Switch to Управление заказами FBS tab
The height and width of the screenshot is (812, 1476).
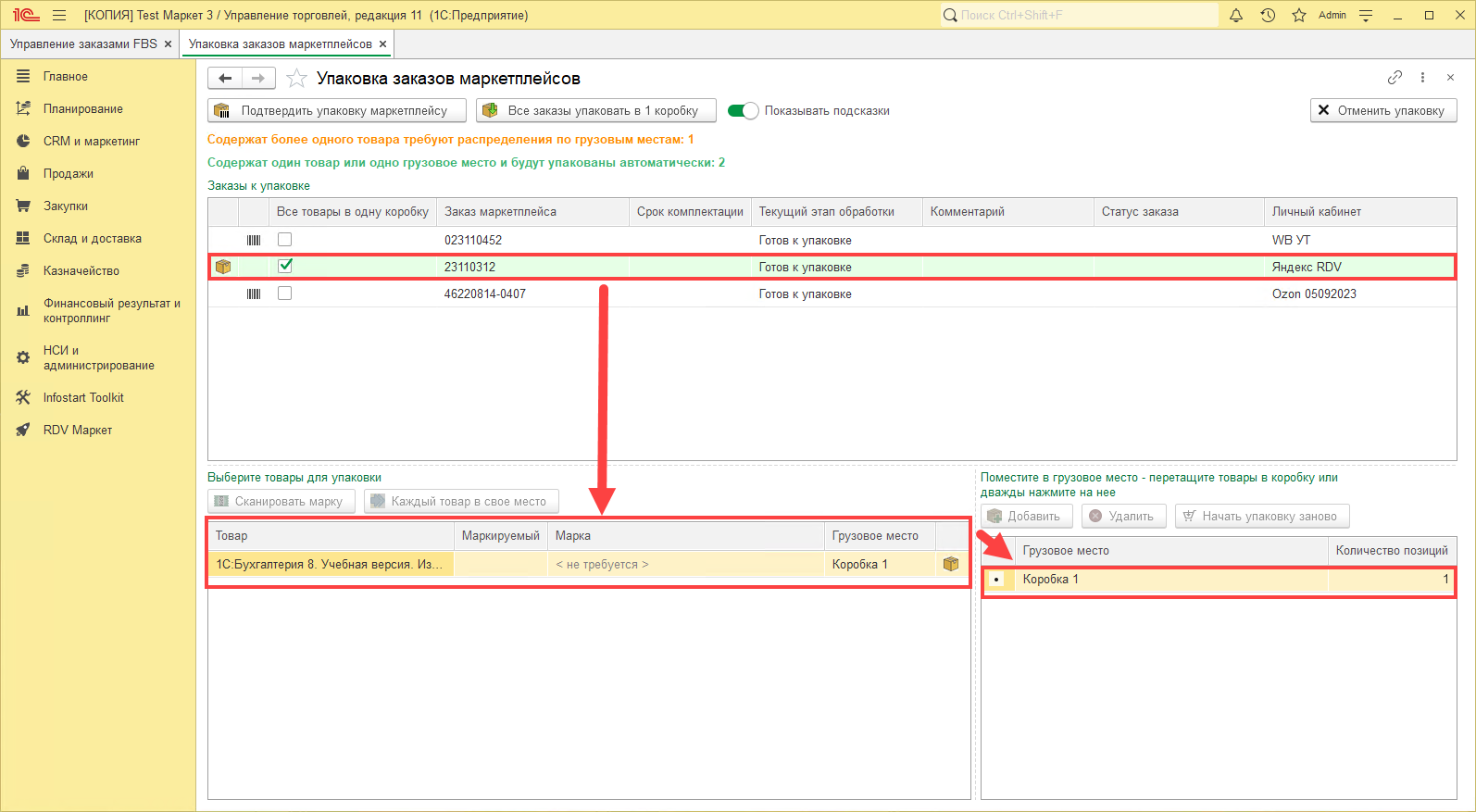[83, 44]
